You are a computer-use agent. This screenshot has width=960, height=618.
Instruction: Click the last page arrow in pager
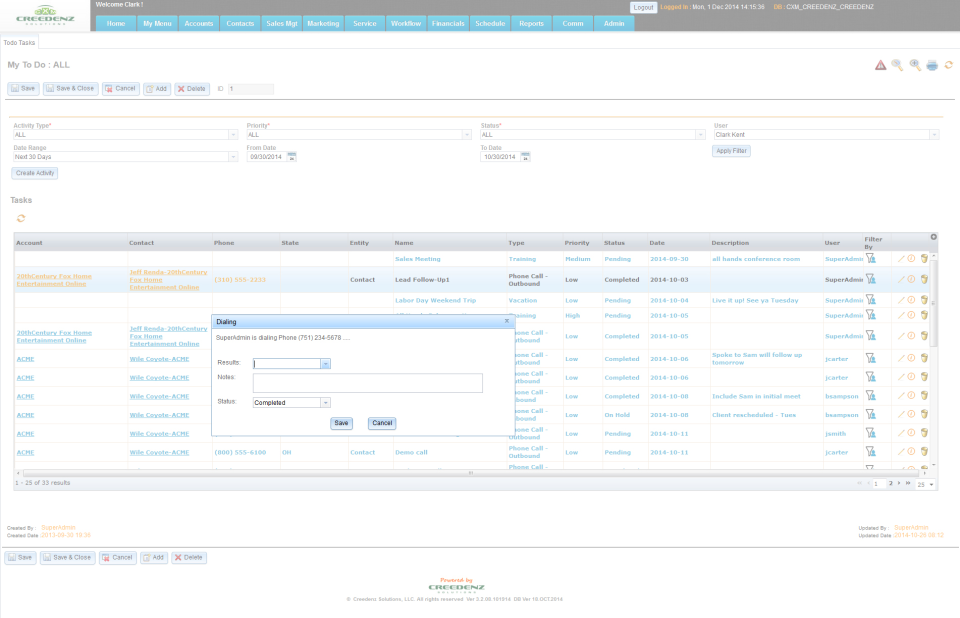pyautogui.click(x=908, y=483)
